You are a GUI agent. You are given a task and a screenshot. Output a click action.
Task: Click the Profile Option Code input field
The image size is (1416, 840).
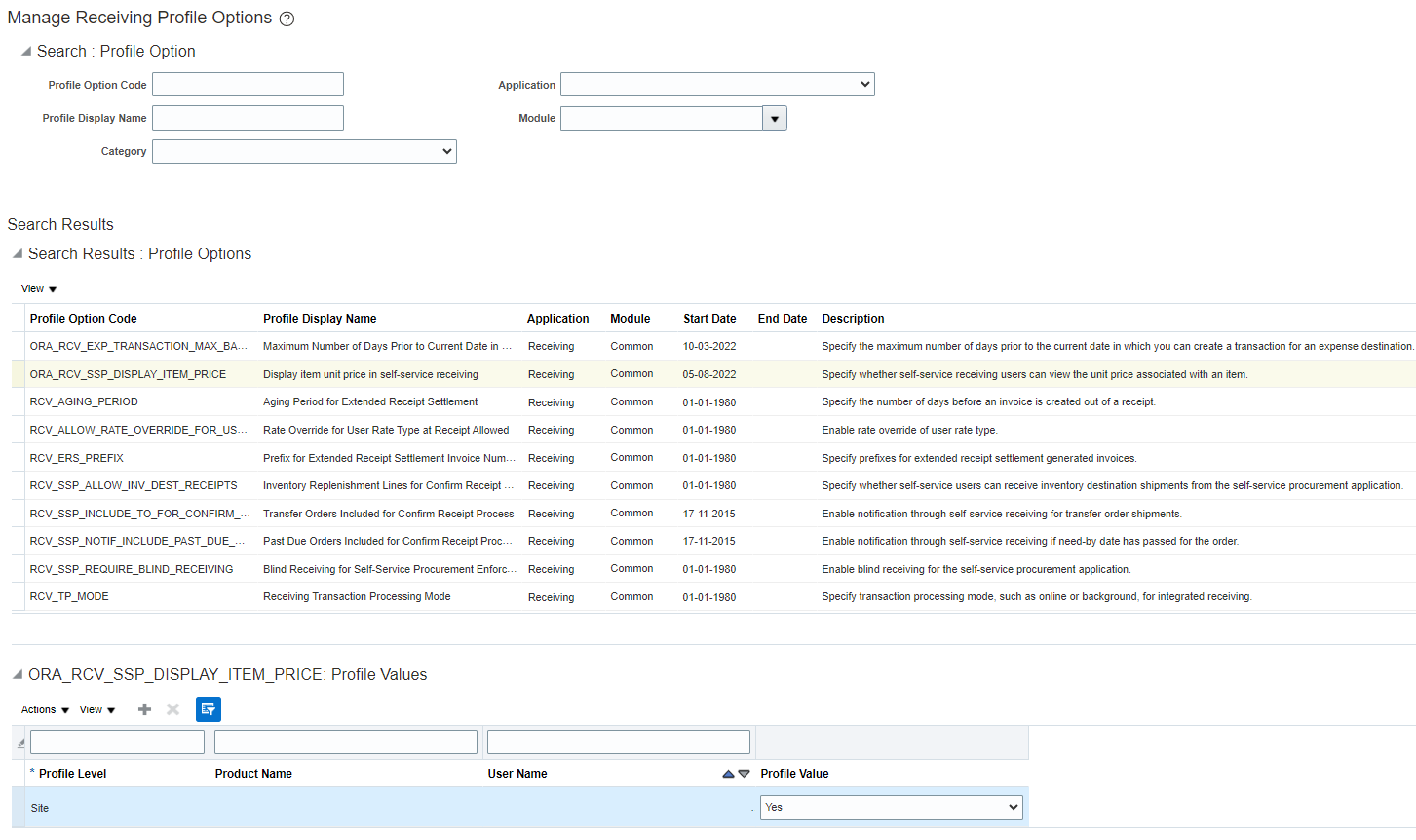pos(247,84)
